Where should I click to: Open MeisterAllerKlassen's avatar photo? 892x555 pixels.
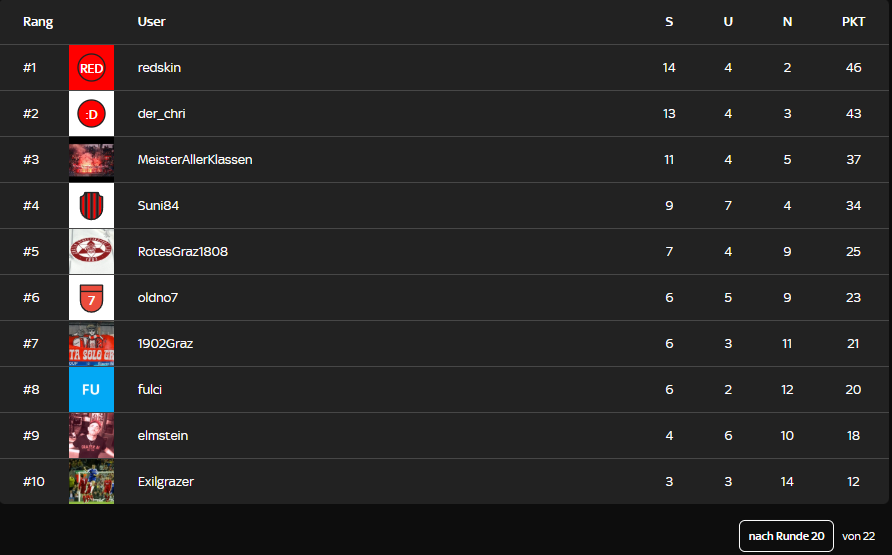tap(91, 160)
